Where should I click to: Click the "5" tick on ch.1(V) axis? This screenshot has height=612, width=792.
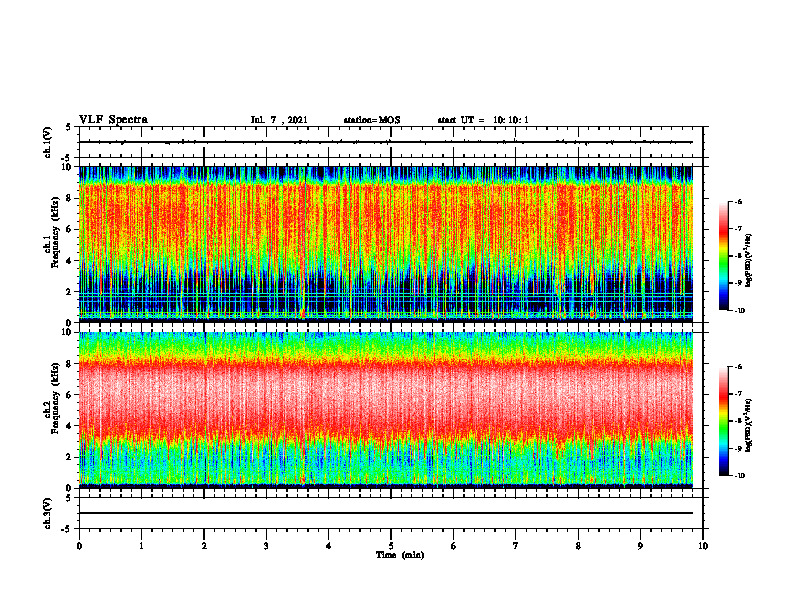tap(70, 127)
